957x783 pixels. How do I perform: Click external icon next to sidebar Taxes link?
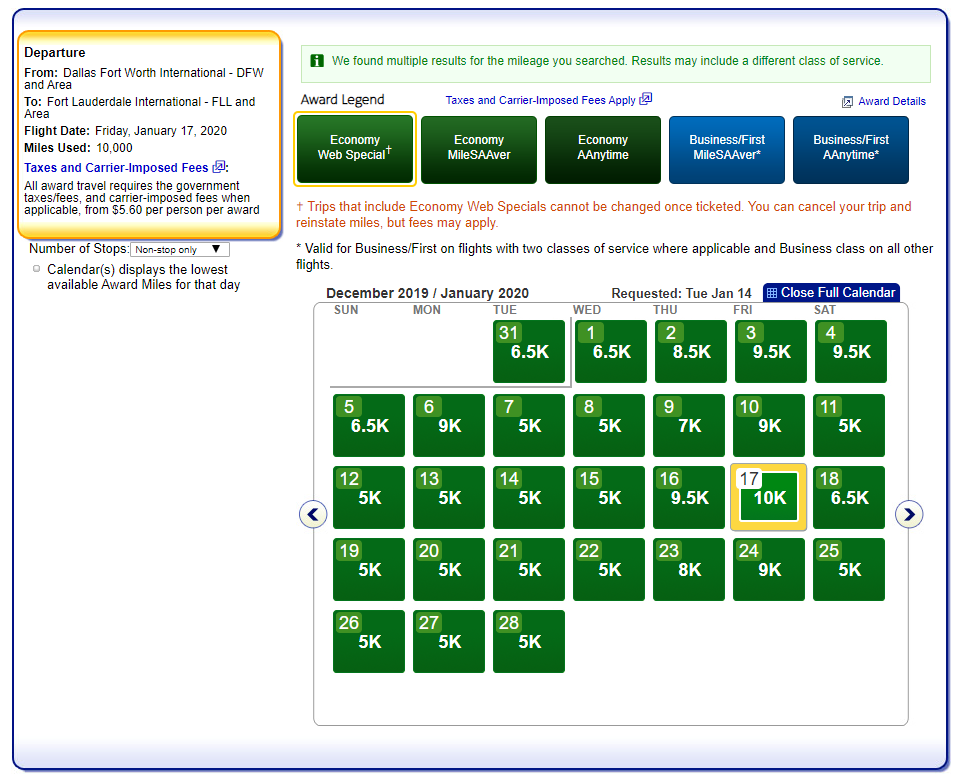[219, 167]
